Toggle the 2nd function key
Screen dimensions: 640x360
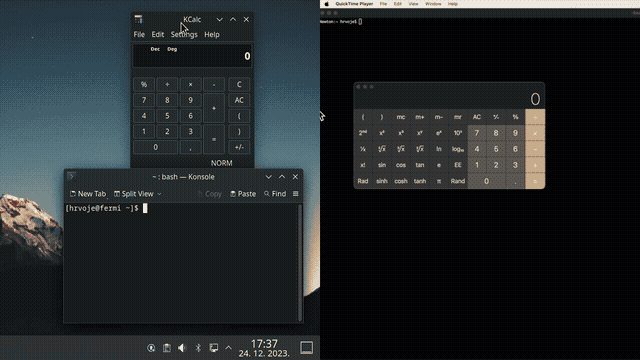[x=363, y=133]
